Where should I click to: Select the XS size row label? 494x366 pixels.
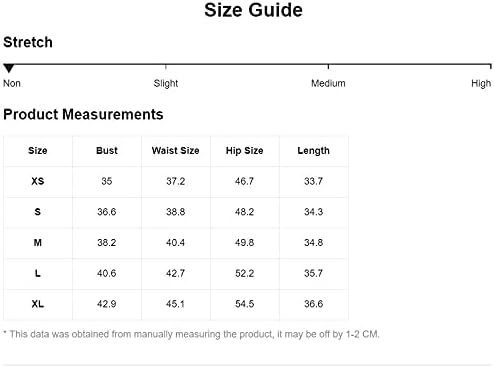[x=38, y=181]
